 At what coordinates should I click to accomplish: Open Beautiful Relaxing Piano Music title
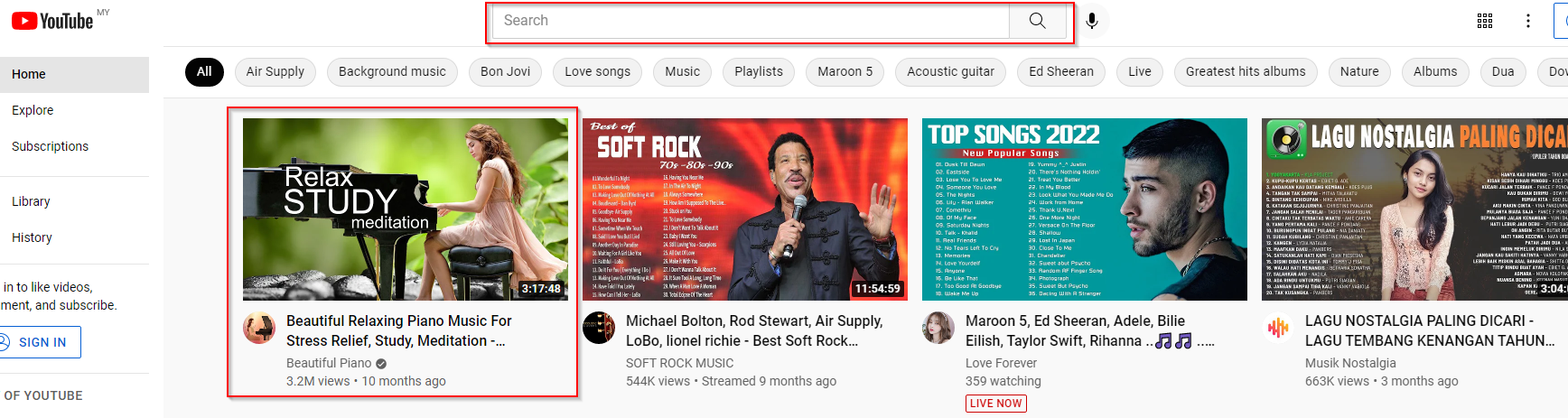tap(399, 330)
